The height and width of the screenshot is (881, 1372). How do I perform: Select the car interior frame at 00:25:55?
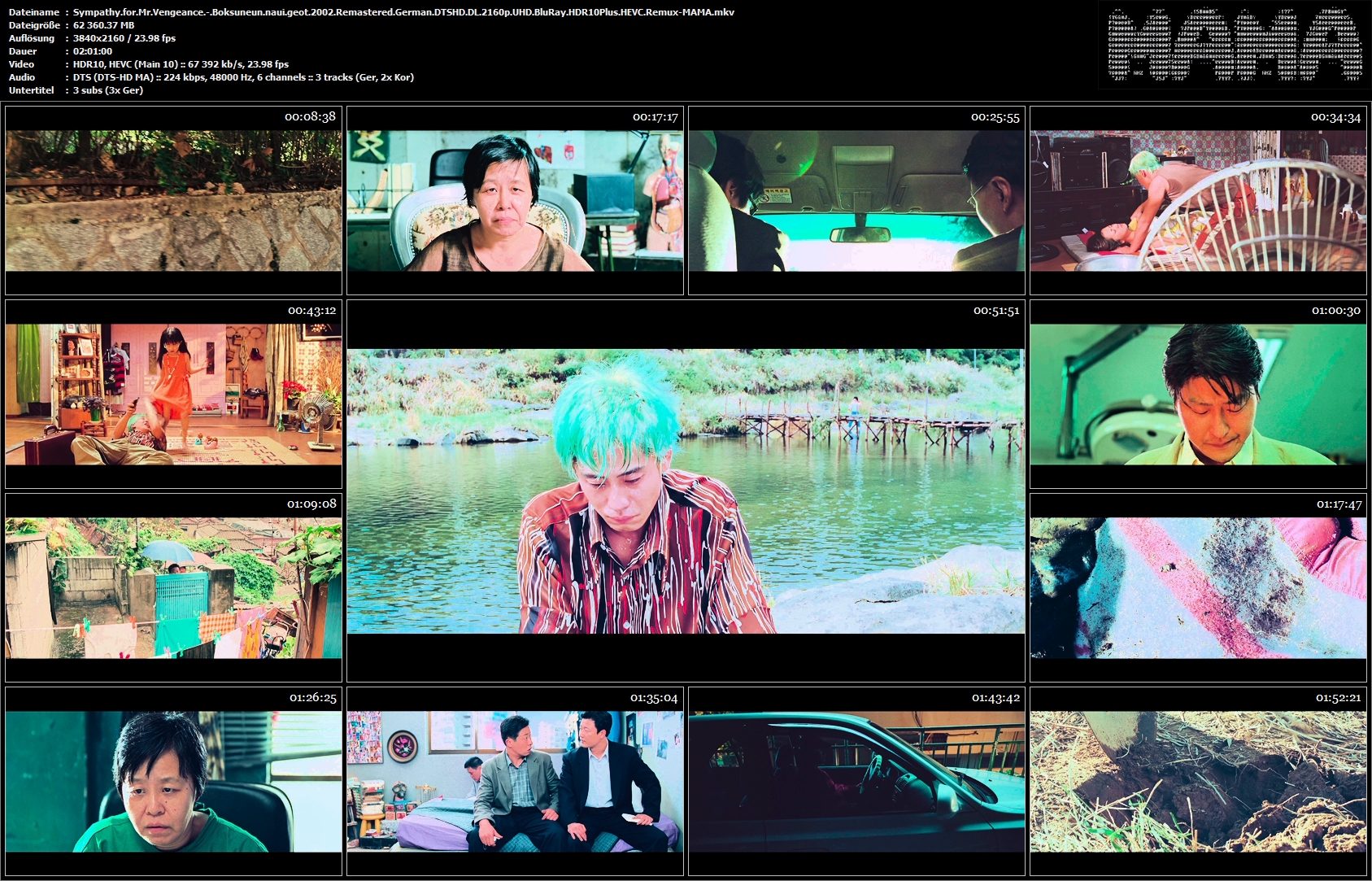tap(856, 200)
